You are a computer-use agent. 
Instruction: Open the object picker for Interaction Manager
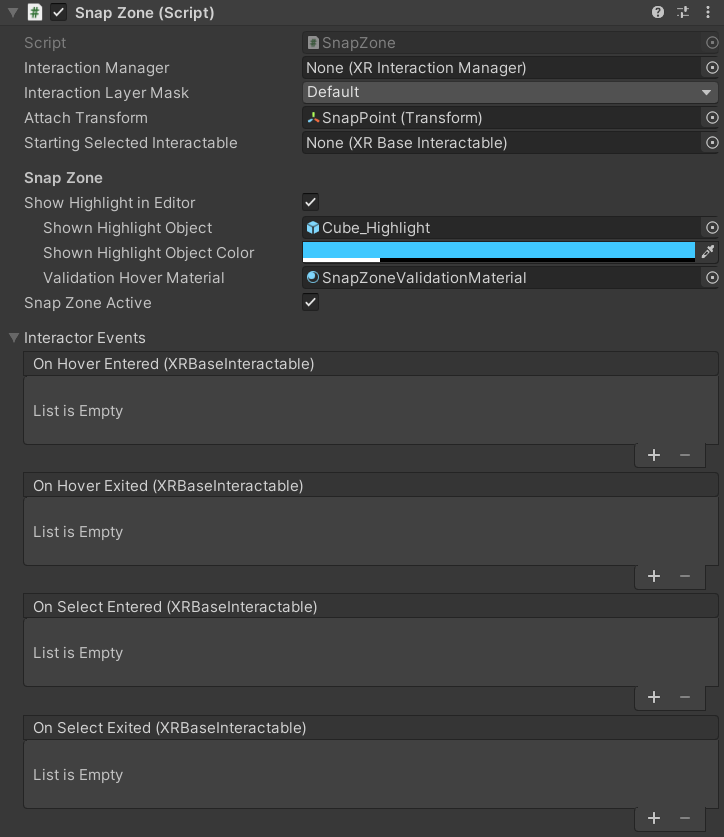[711, 67]
